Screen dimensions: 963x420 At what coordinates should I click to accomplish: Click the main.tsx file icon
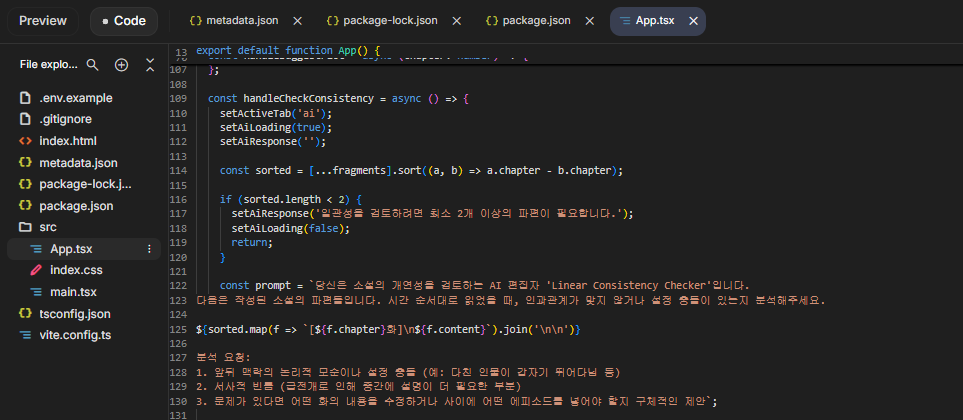[x=36, y=292]
